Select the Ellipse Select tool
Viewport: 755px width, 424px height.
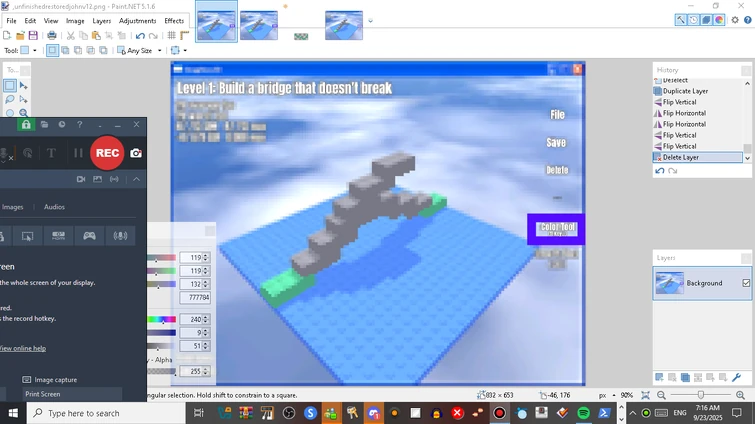(10, 114)
